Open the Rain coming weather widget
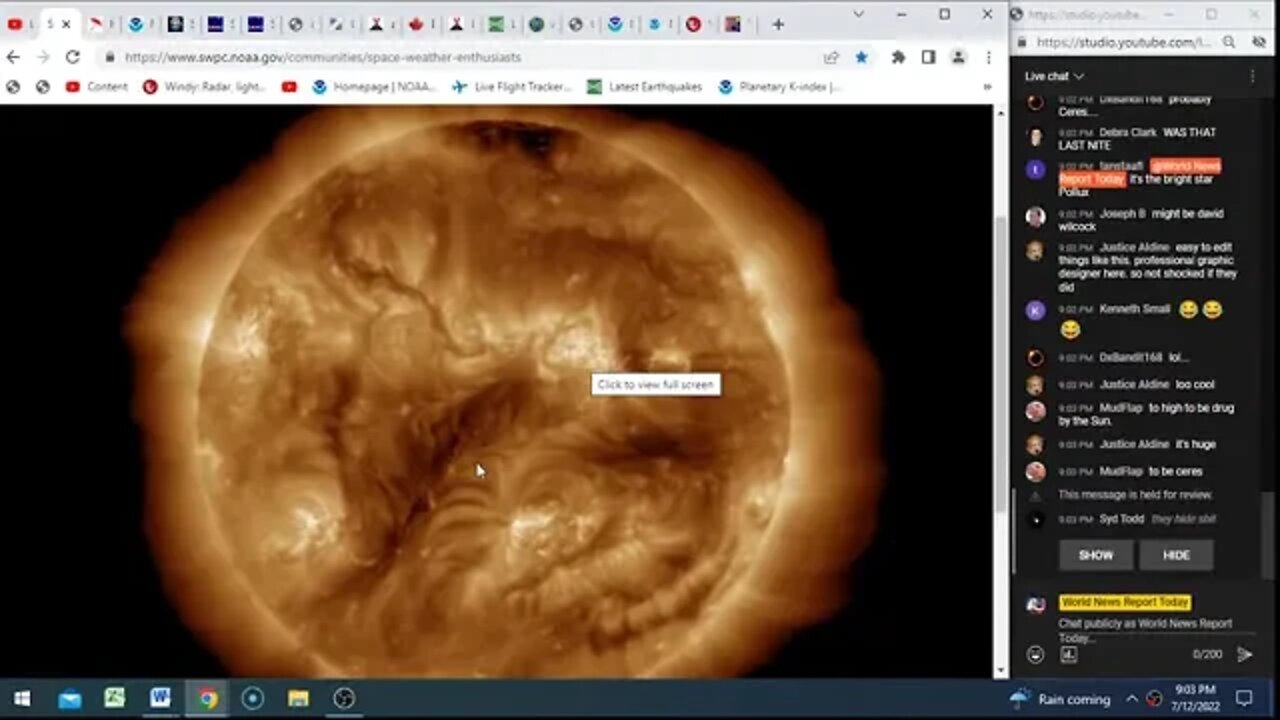Viewport: 1280px width, 720px height. (1061, 699)
